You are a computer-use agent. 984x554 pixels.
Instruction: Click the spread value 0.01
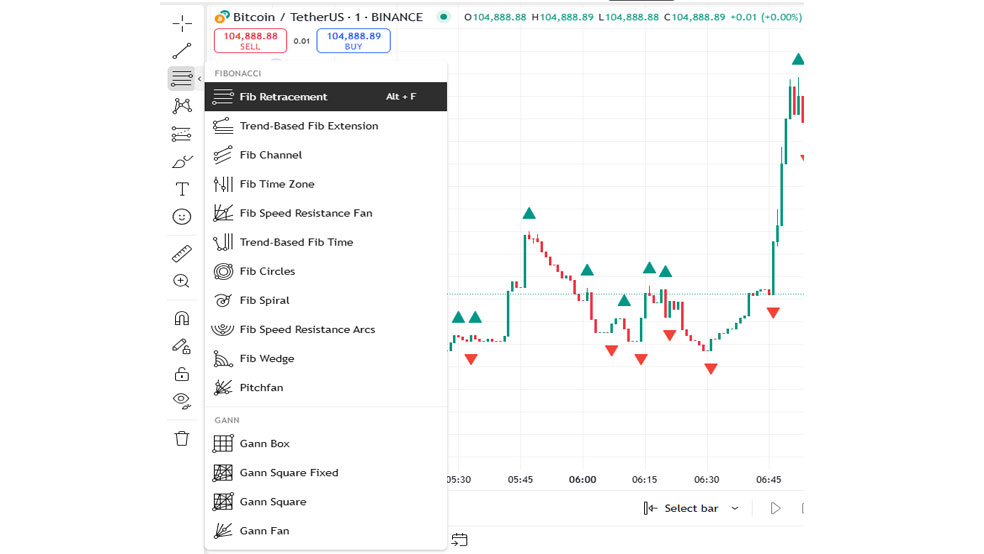302,41
